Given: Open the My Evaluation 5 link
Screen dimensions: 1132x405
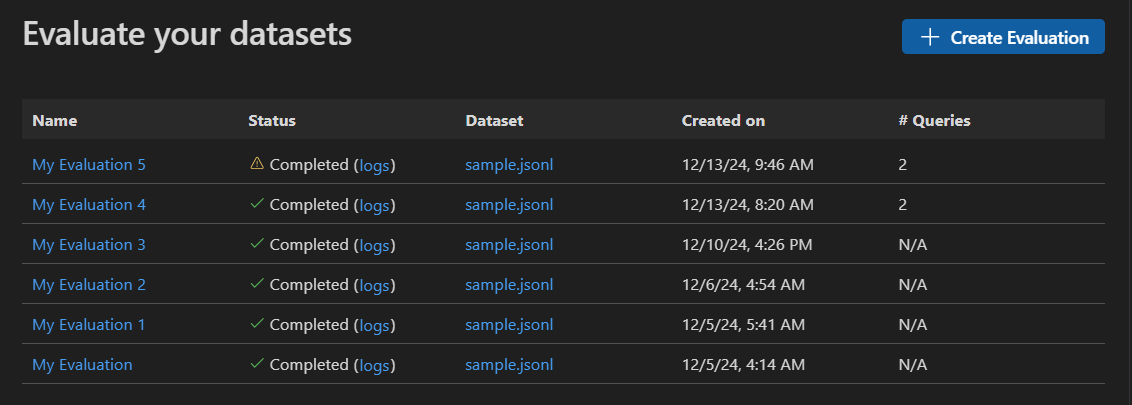Looking at the screenshot, I should [89, 165].
